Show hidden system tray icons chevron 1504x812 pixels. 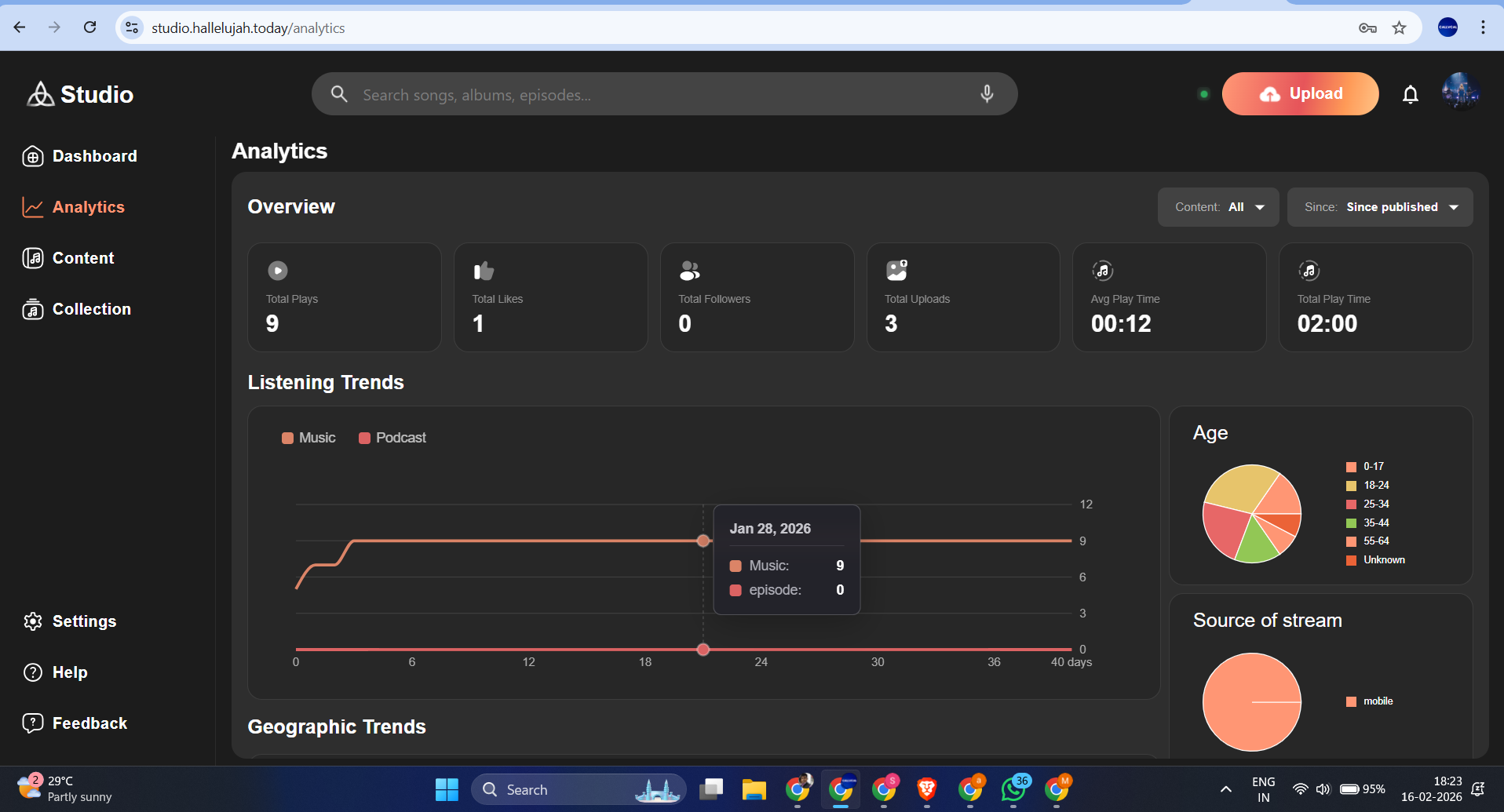click(1225, 789)
